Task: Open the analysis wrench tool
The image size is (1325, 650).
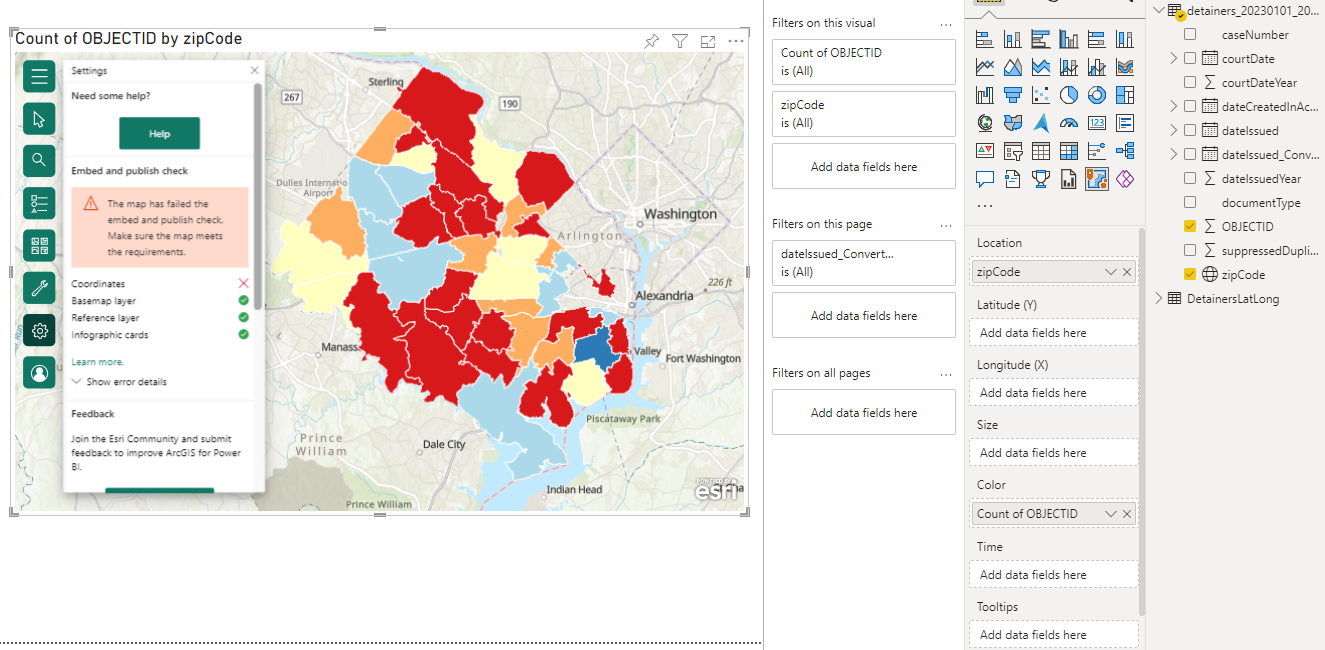Action: click(39, 288)
